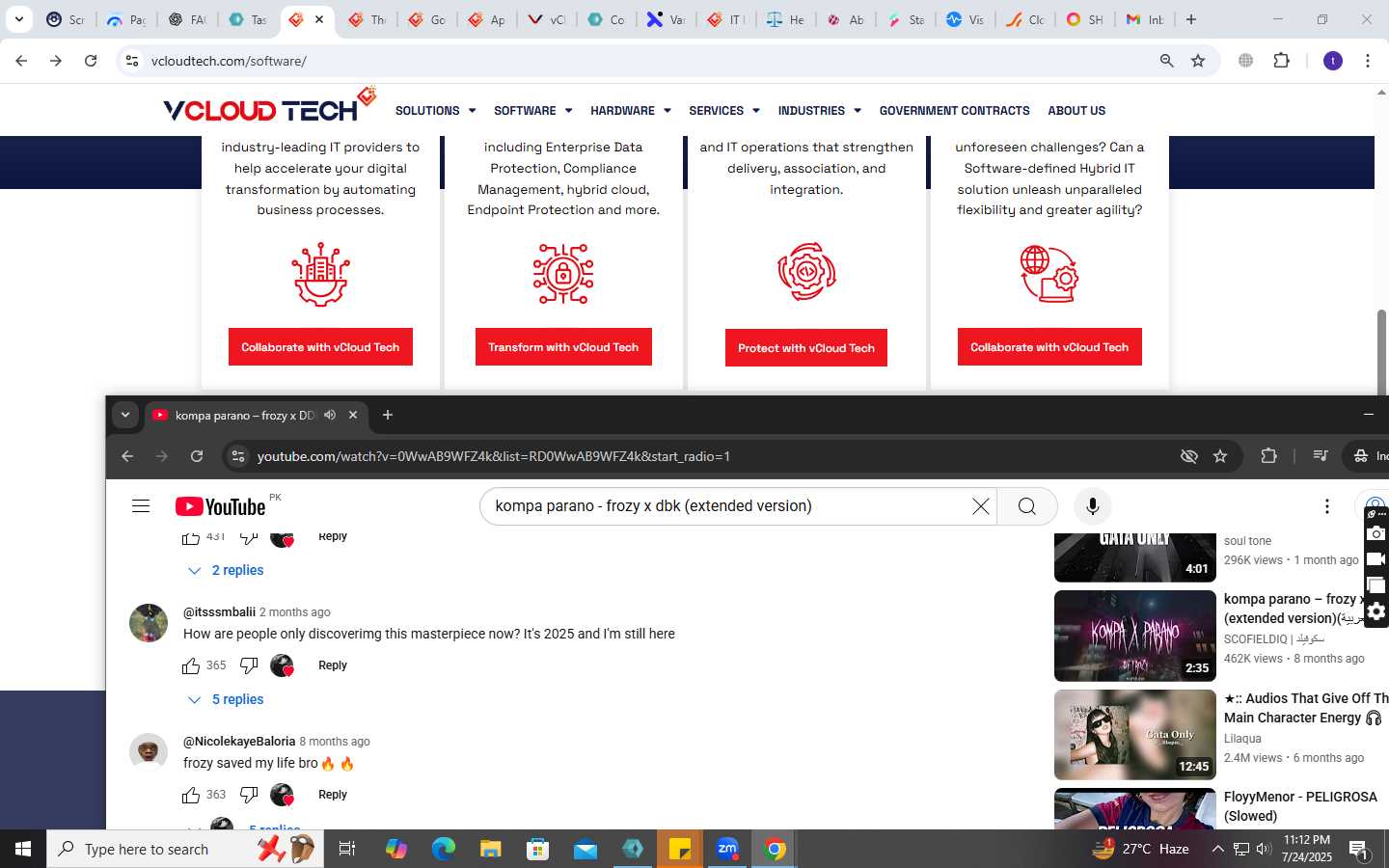The width and height of the screenshot is (1389, 868).
Task: Reload the vcloudtech page
Action: (x=91, y=61)
